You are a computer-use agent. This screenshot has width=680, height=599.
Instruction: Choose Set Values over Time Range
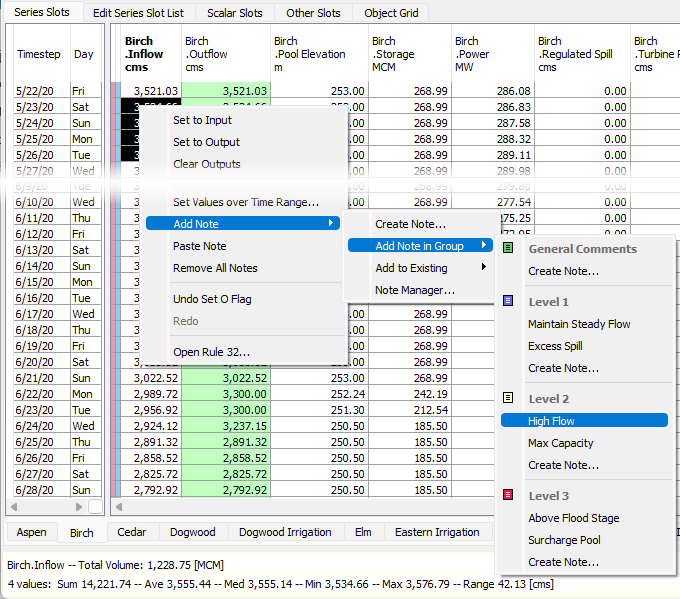point(246,202)
